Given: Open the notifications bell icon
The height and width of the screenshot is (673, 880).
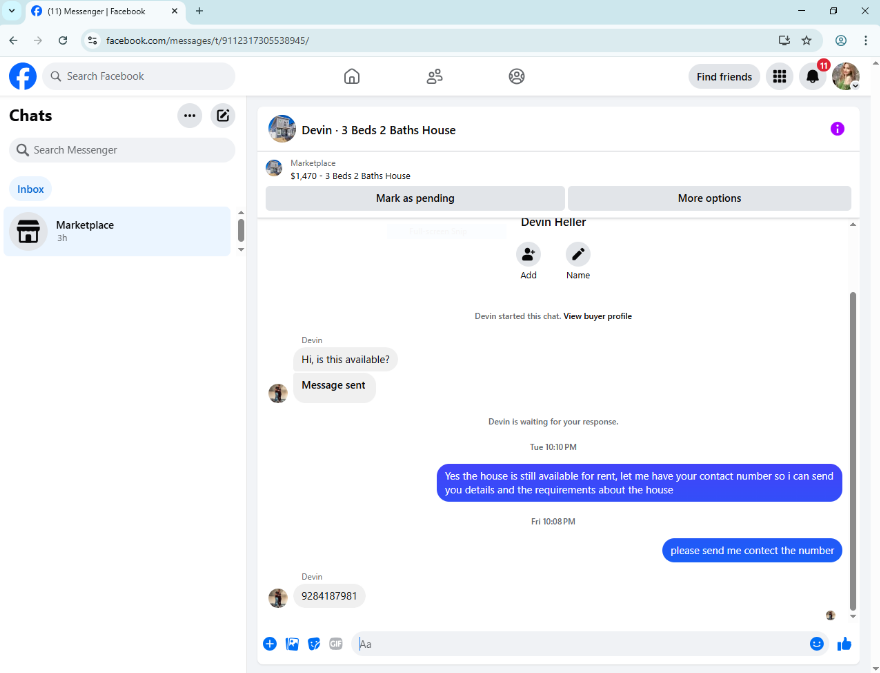Looking at the screenshot, I should 813,76.
